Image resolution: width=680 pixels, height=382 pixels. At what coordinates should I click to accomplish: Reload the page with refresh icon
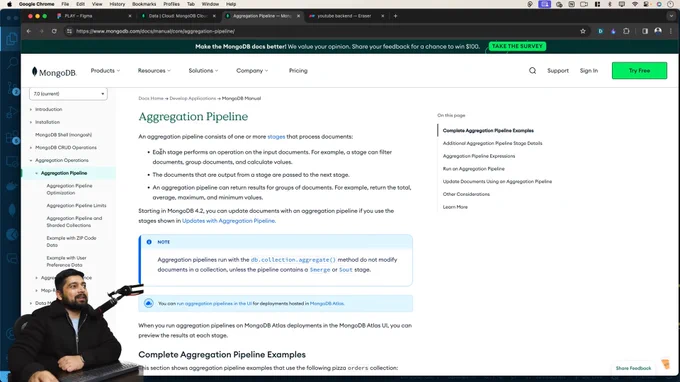(x=54, y=31)
